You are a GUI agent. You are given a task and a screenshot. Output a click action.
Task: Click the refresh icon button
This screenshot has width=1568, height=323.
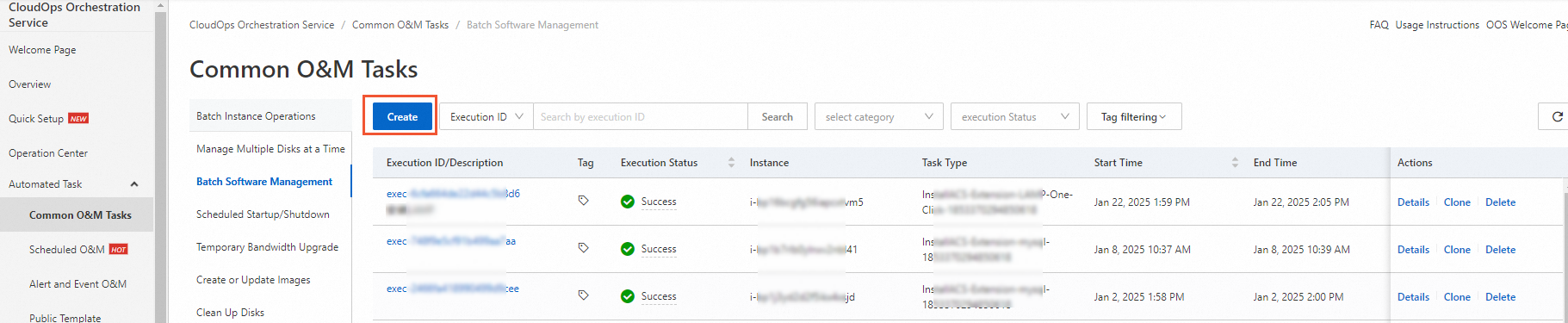(x=1555, y=116)
